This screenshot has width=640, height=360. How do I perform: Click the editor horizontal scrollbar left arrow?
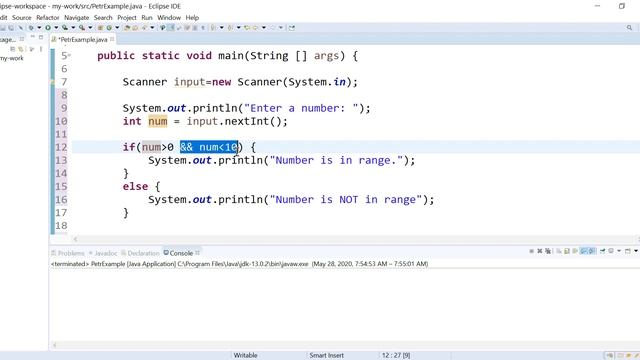(76, 239)
